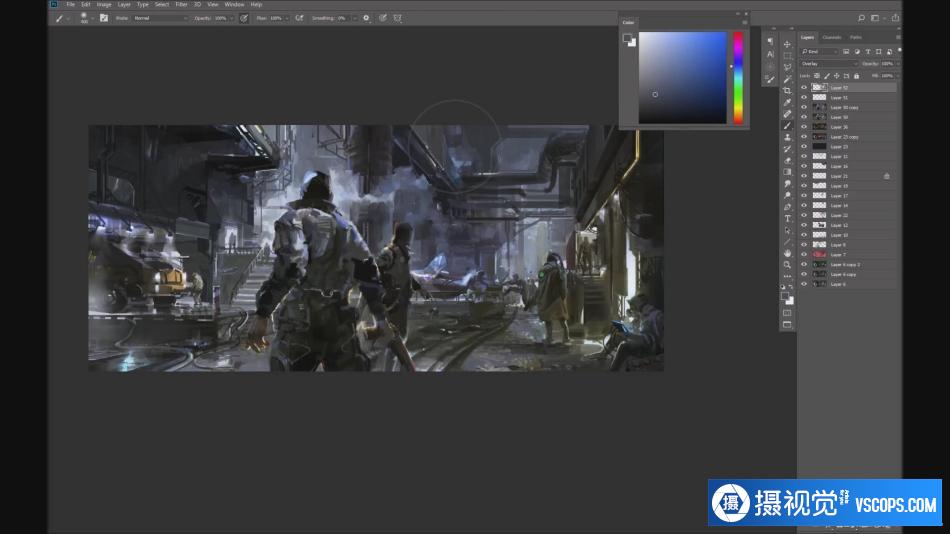This screenshot has height=534, width=950.
Task: Click the search icon in options bar
Action: click(861, 18)
